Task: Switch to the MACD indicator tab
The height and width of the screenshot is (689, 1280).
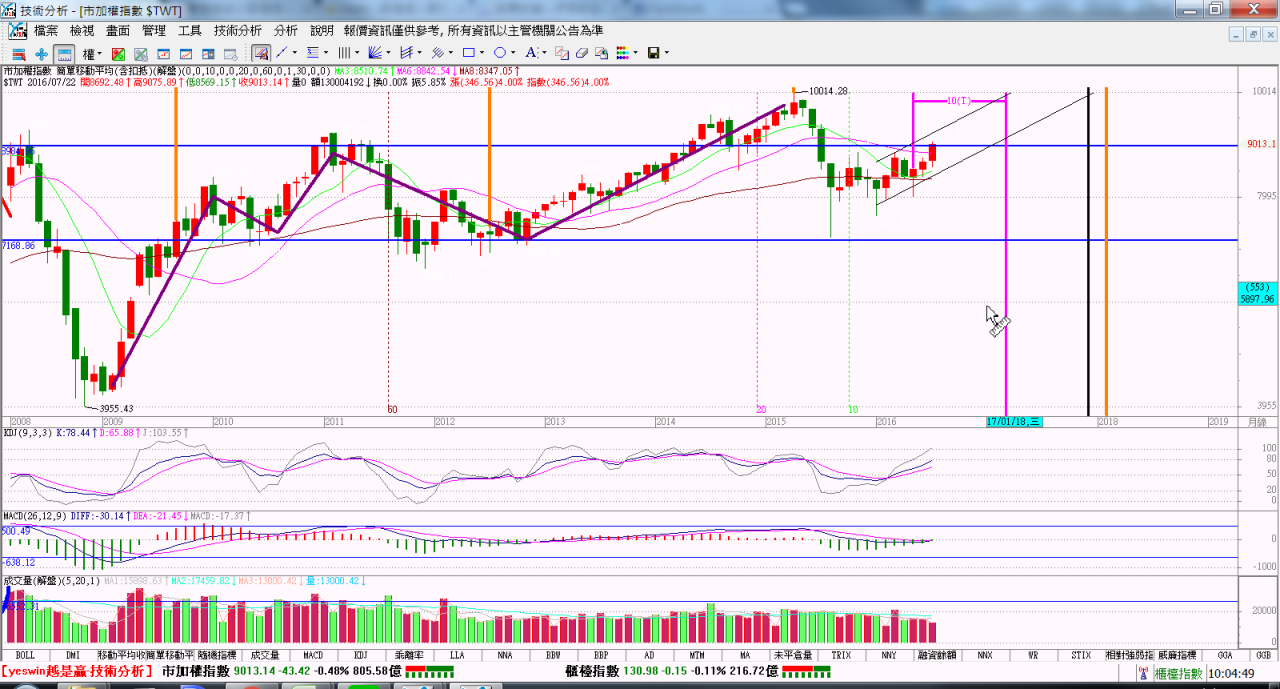Action: [312, 655]
